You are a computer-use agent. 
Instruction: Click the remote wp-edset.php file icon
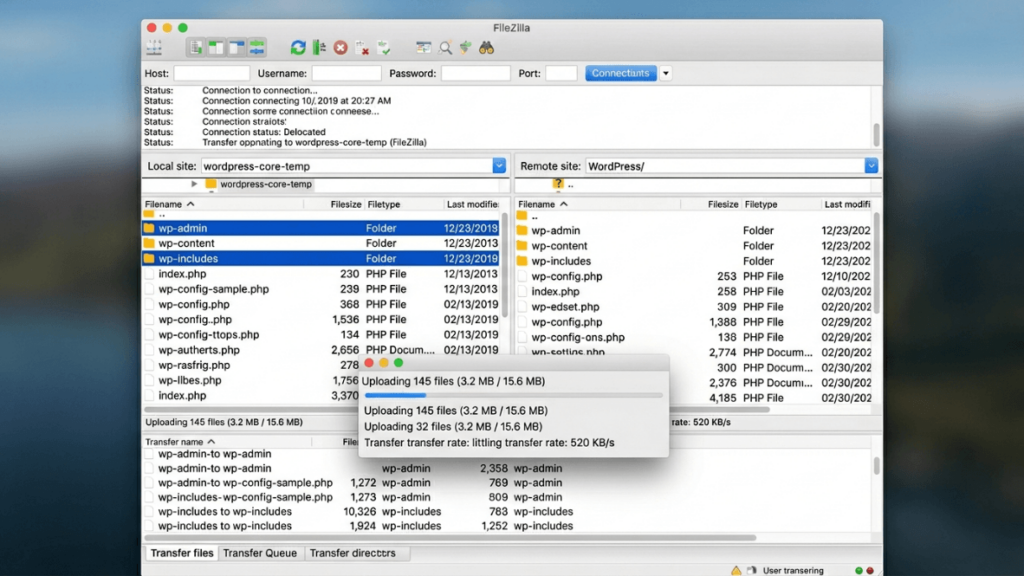click(x=522, y=307)
